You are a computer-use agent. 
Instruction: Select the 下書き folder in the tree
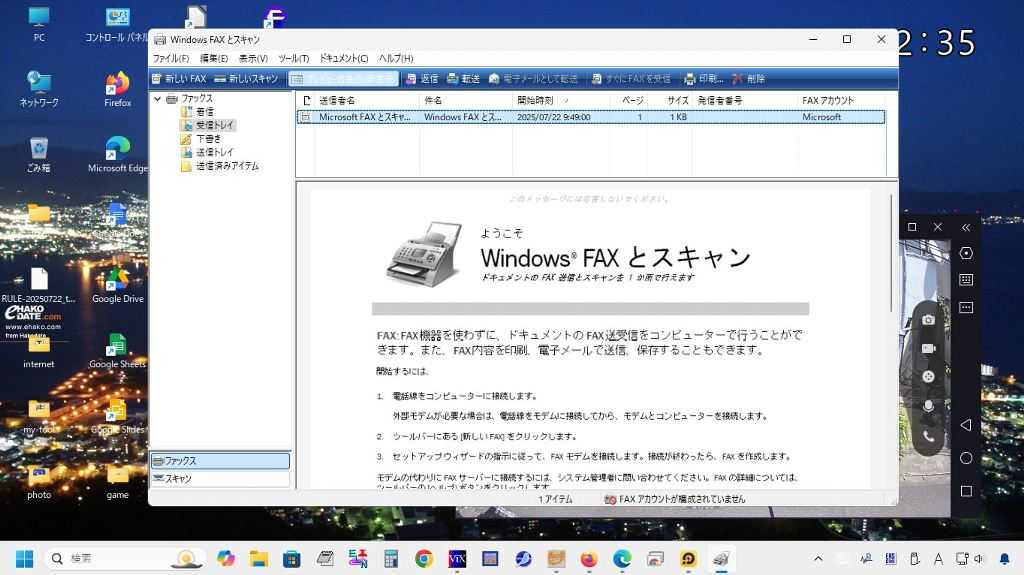click(208, 139)
